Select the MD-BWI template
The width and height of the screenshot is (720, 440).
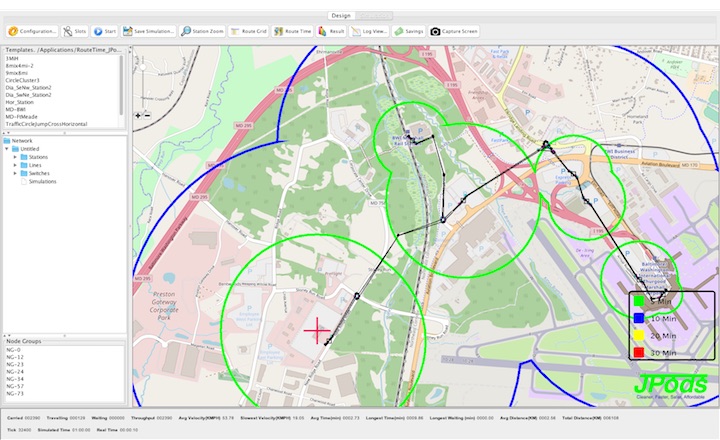16,109
